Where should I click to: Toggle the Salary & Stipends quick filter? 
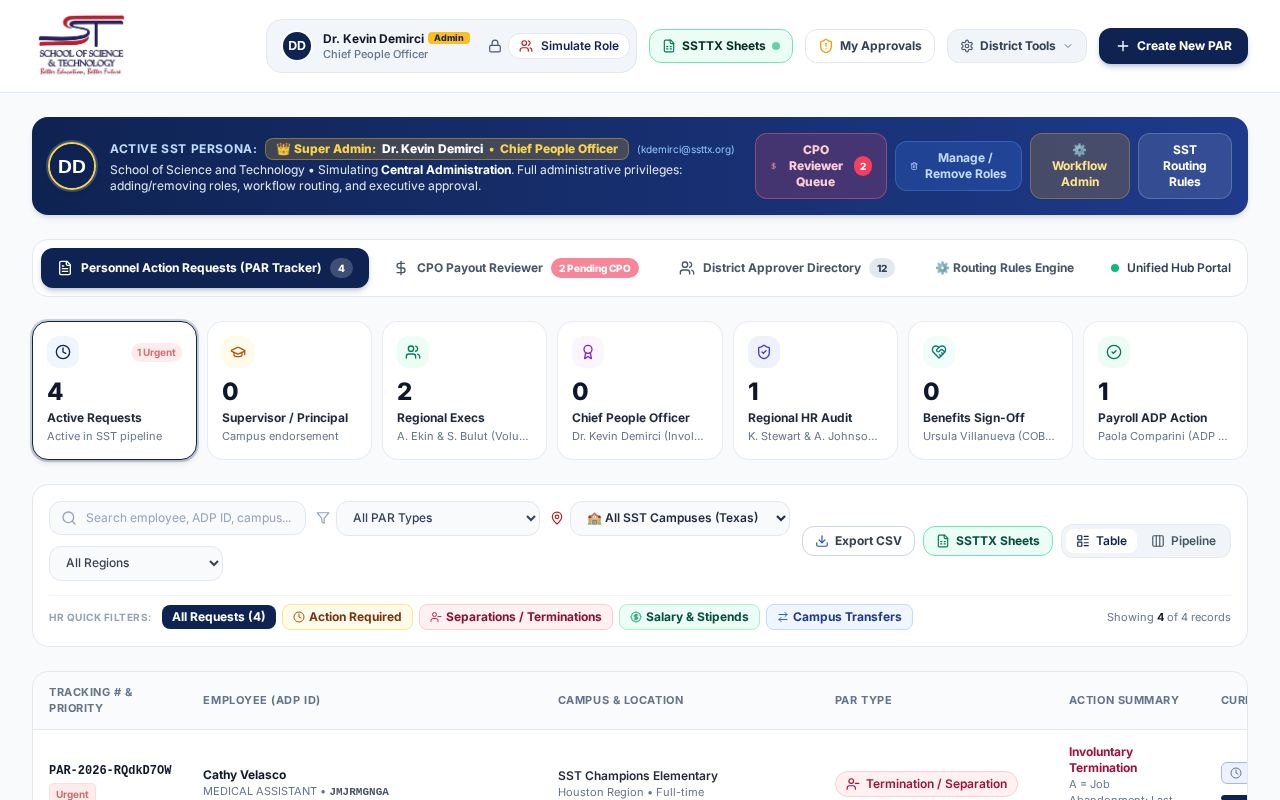click(689, 617)
